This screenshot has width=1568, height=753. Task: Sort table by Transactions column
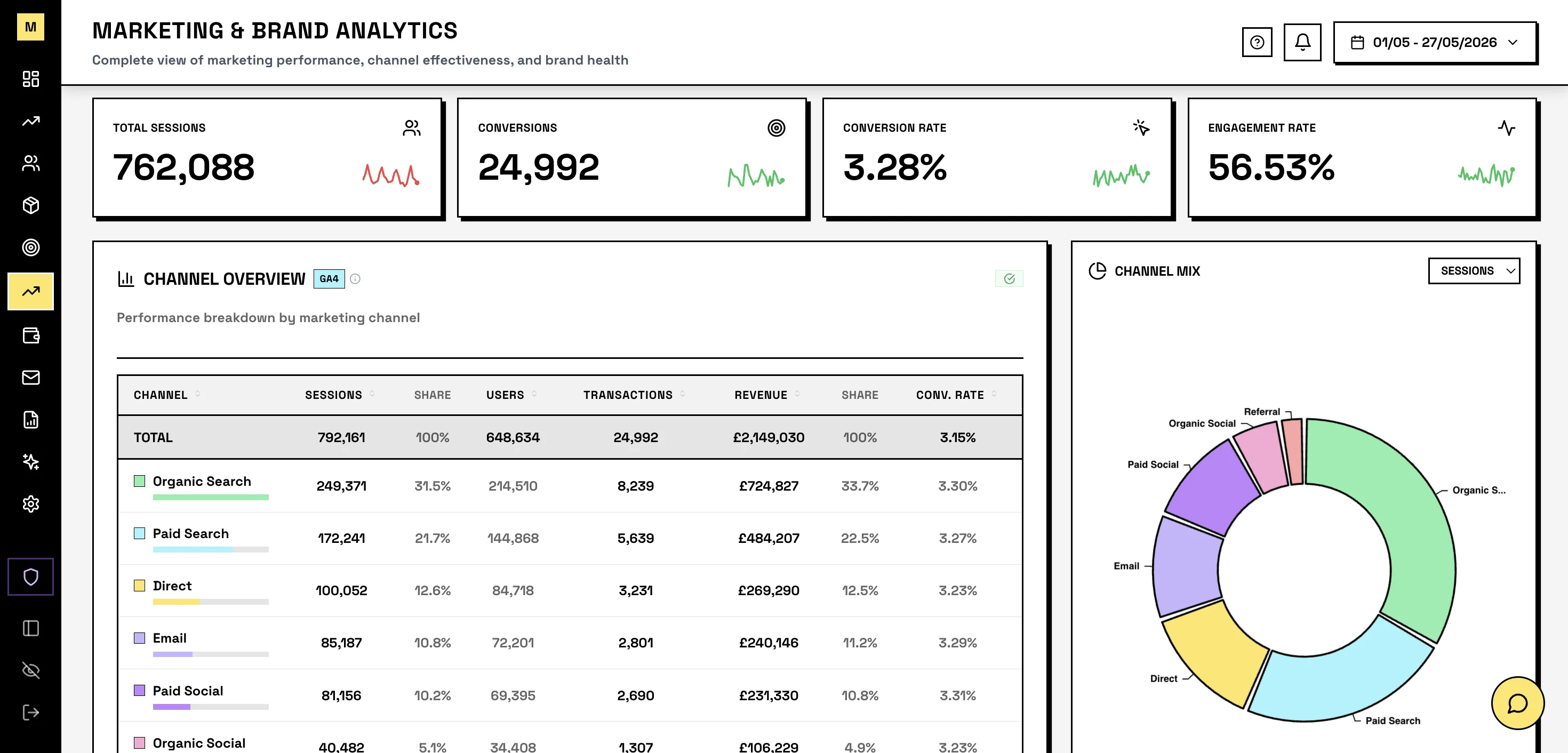634,395
